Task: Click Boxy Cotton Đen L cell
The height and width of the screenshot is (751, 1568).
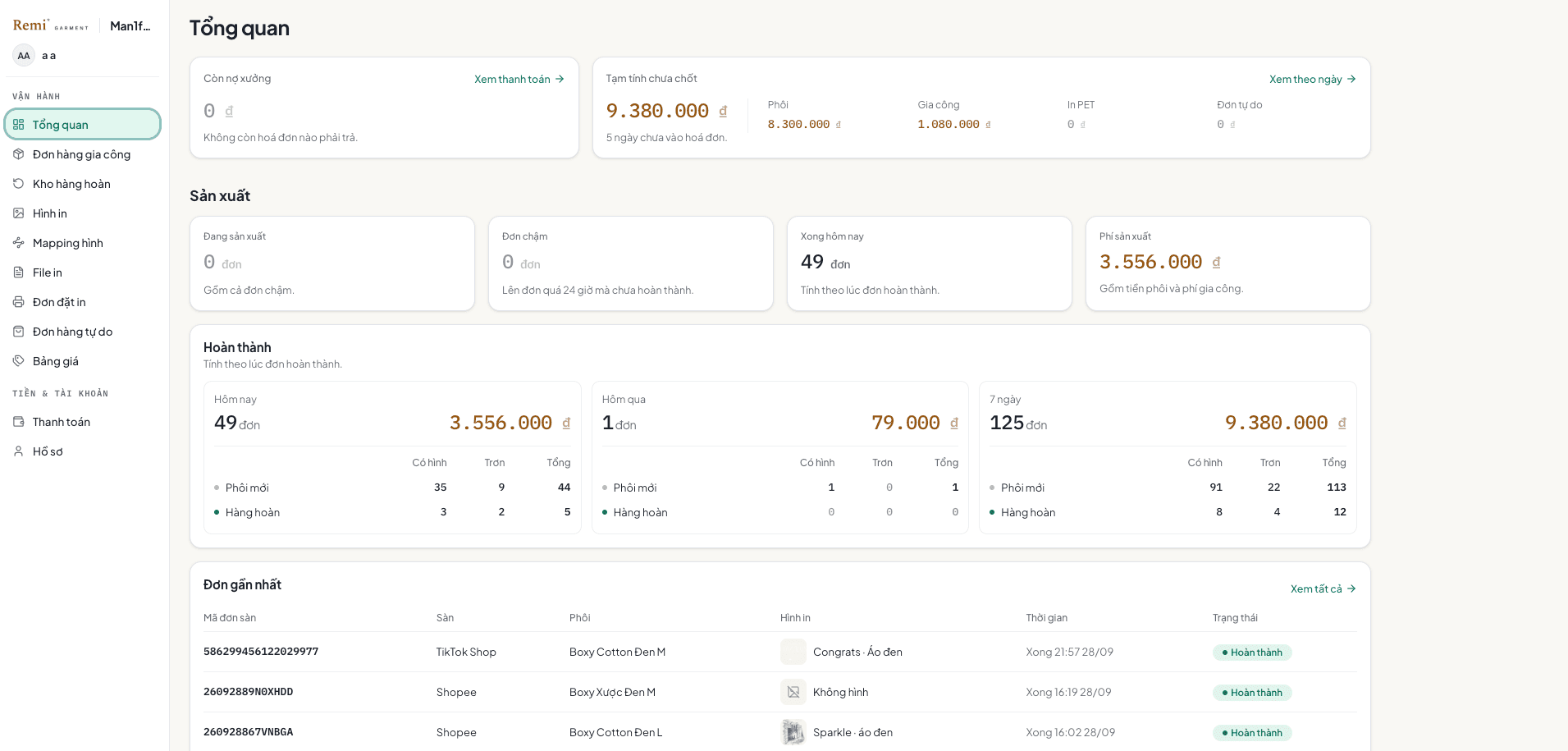Action: 615,732
